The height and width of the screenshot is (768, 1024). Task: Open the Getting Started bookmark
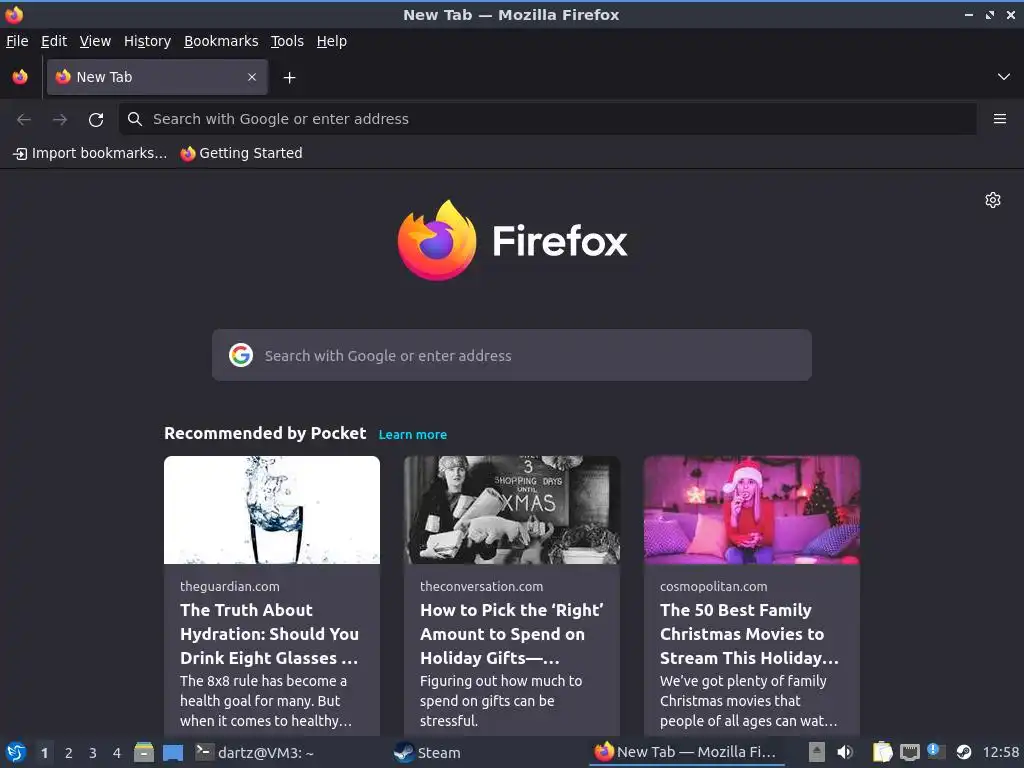click(242, 153)
